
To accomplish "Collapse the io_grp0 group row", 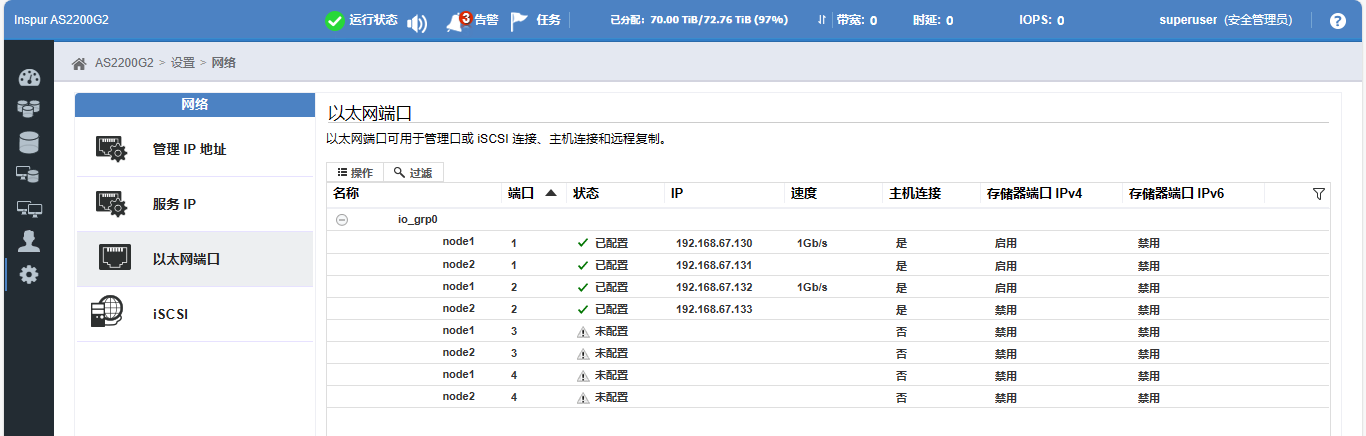I will pyautogui.click(x=342, y=220).
